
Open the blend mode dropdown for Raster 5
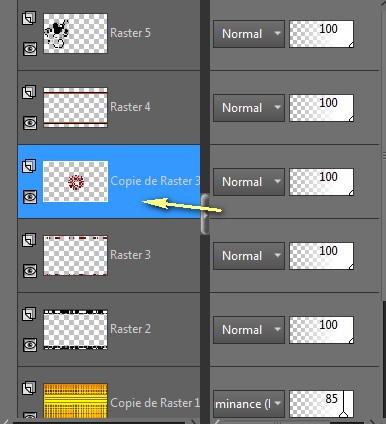(x=249, y=34)
